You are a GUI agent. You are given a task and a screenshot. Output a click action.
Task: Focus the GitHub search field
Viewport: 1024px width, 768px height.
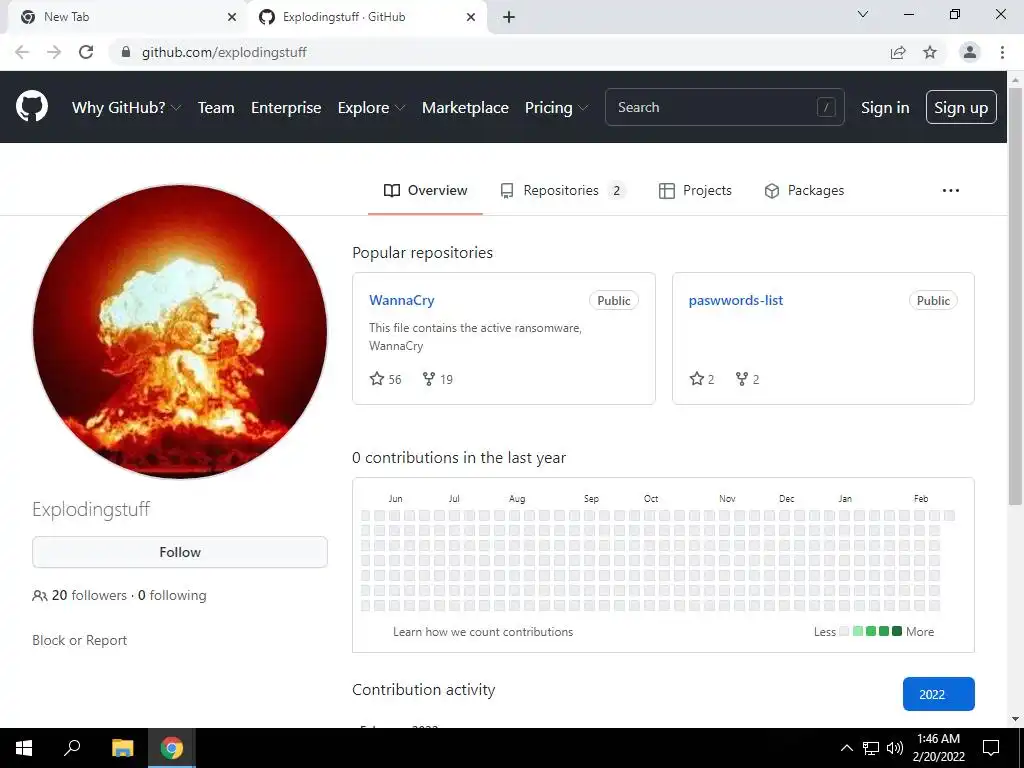click(724, 107)
